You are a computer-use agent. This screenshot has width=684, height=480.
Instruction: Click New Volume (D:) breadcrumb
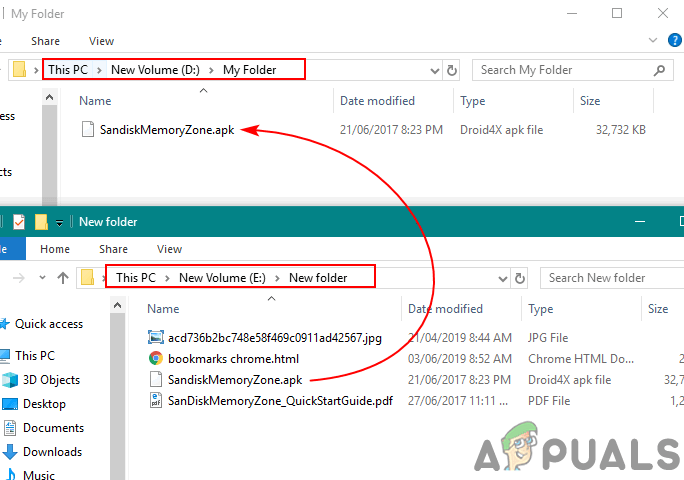pos(155,70)
